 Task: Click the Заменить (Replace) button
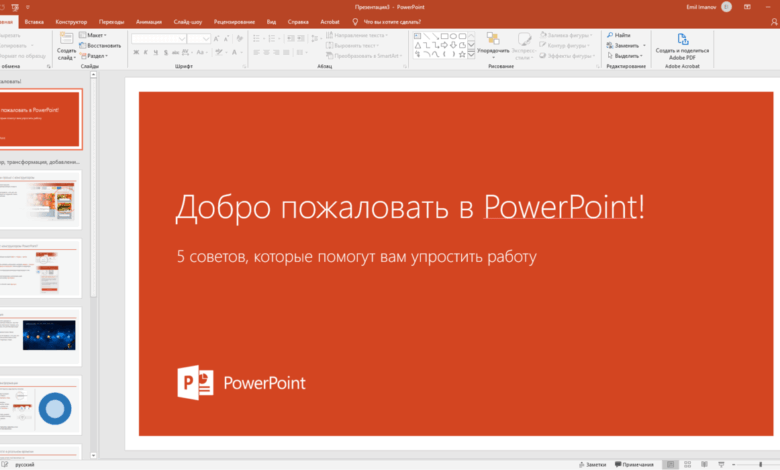pos(626,45)
